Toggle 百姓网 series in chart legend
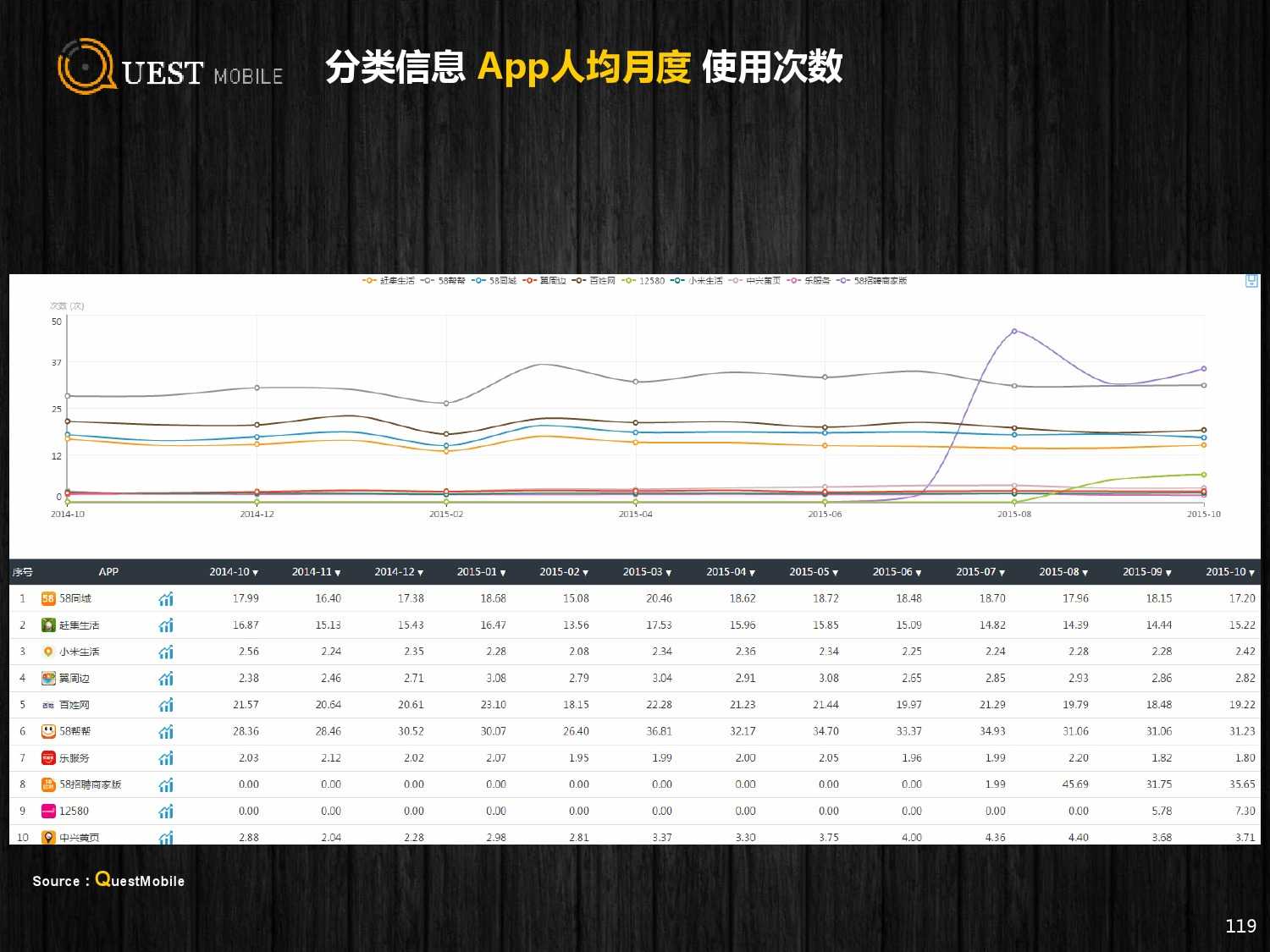Screen dimensions: 1270x952 pos(594,281)
